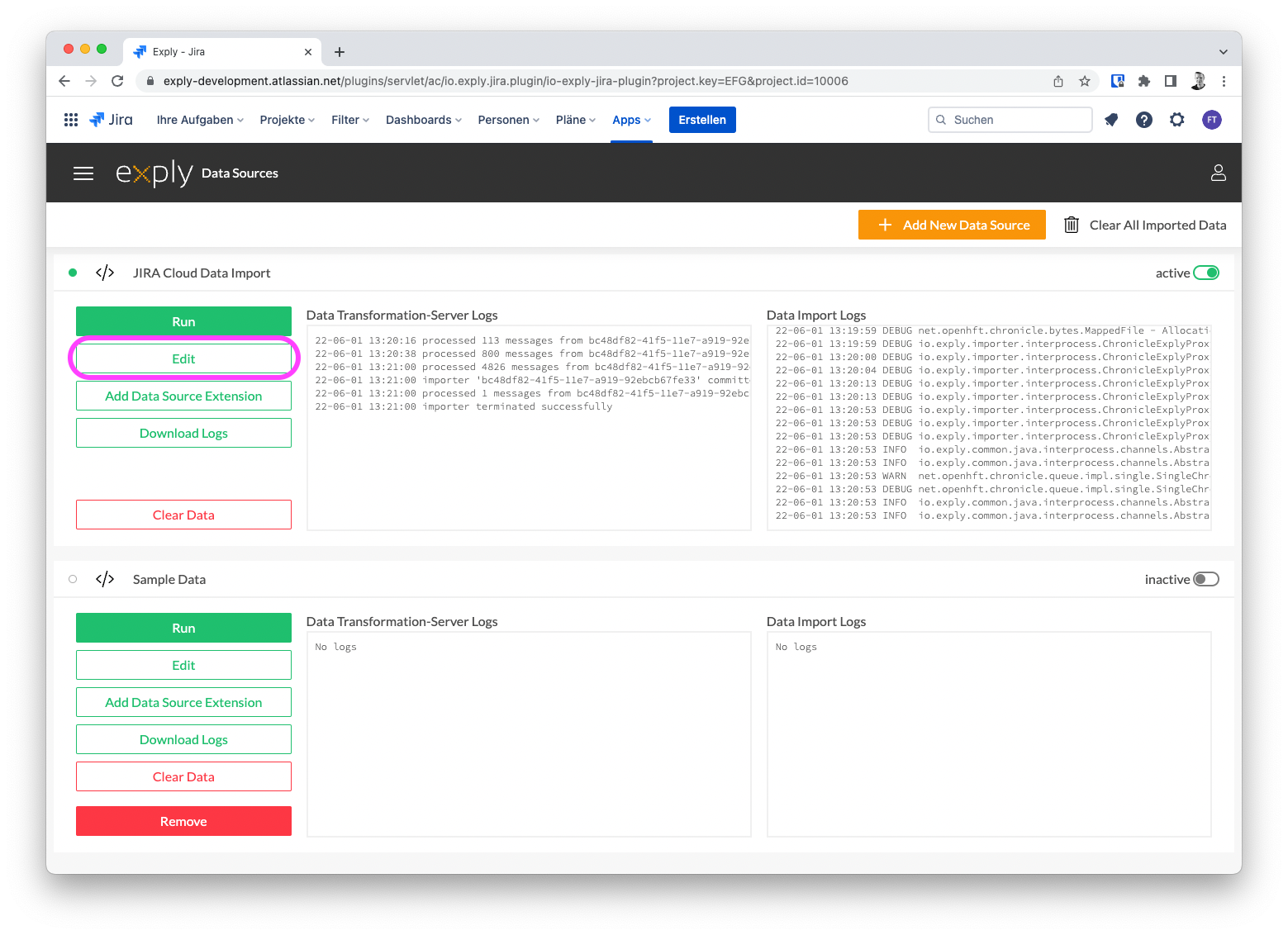Viewport: 1288px width, 935px height.
Task: Click the Suchen search field
Action: pos(1010,120)
